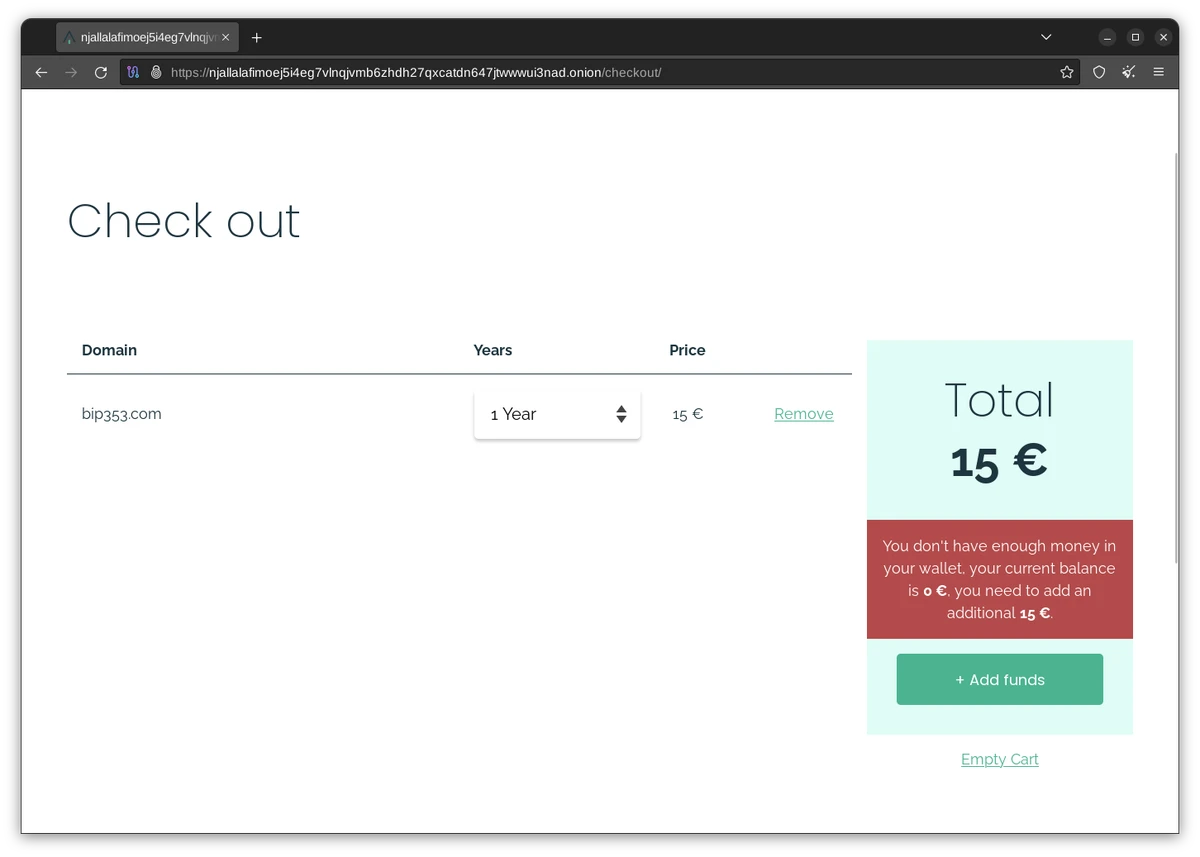Click the Empty Cart link
The image size is (1200, 857).
[x=999, y=759]
